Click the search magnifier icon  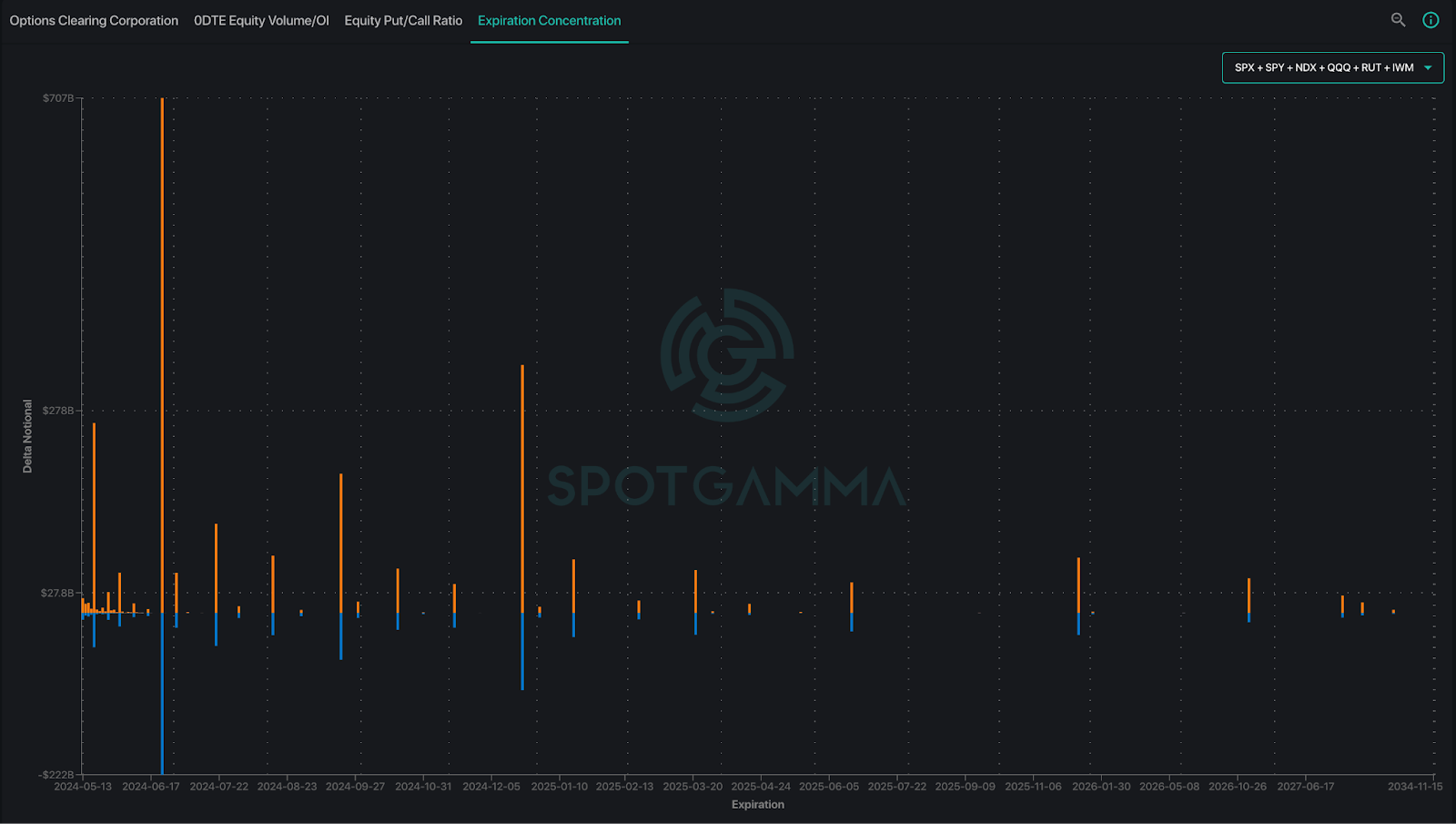(x=1398, y=19)
